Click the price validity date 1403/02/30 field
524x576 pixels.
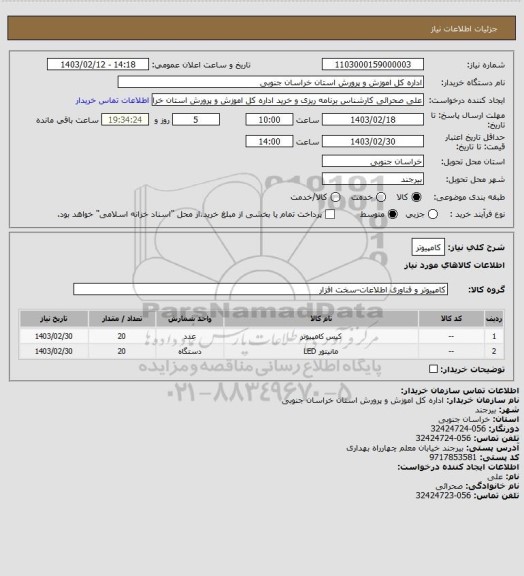(x=373, y=141)
